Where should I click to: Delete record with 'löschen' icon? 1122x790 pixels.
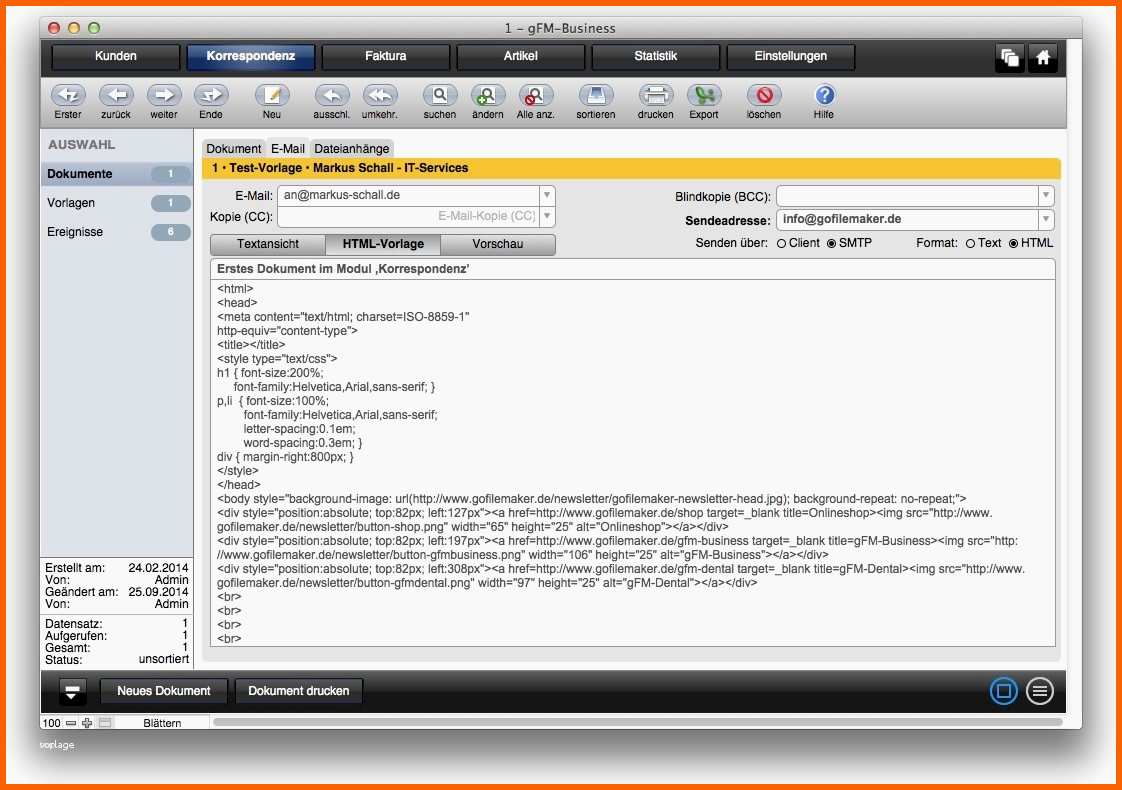(764, 95)
